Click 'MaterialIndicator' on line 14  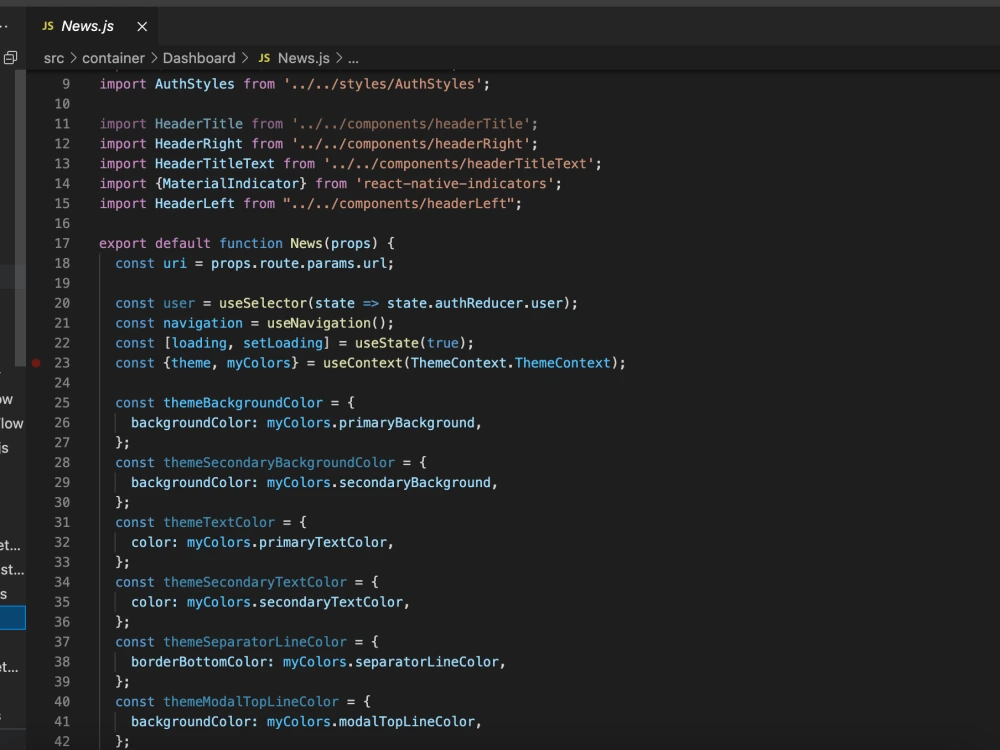point(231,184)
